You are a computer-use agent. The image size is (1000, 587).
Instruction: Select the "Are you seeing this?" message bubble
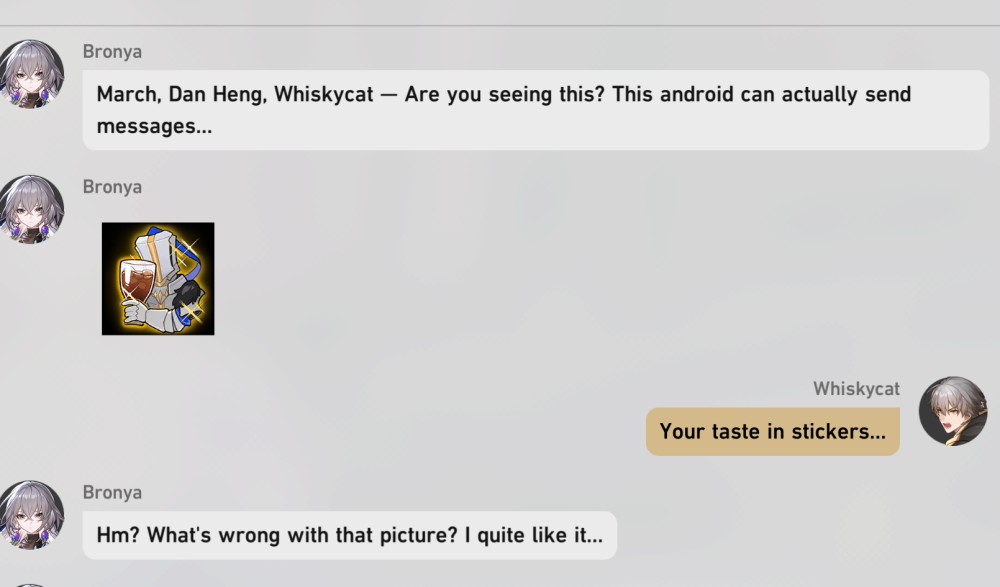(535, 110)
